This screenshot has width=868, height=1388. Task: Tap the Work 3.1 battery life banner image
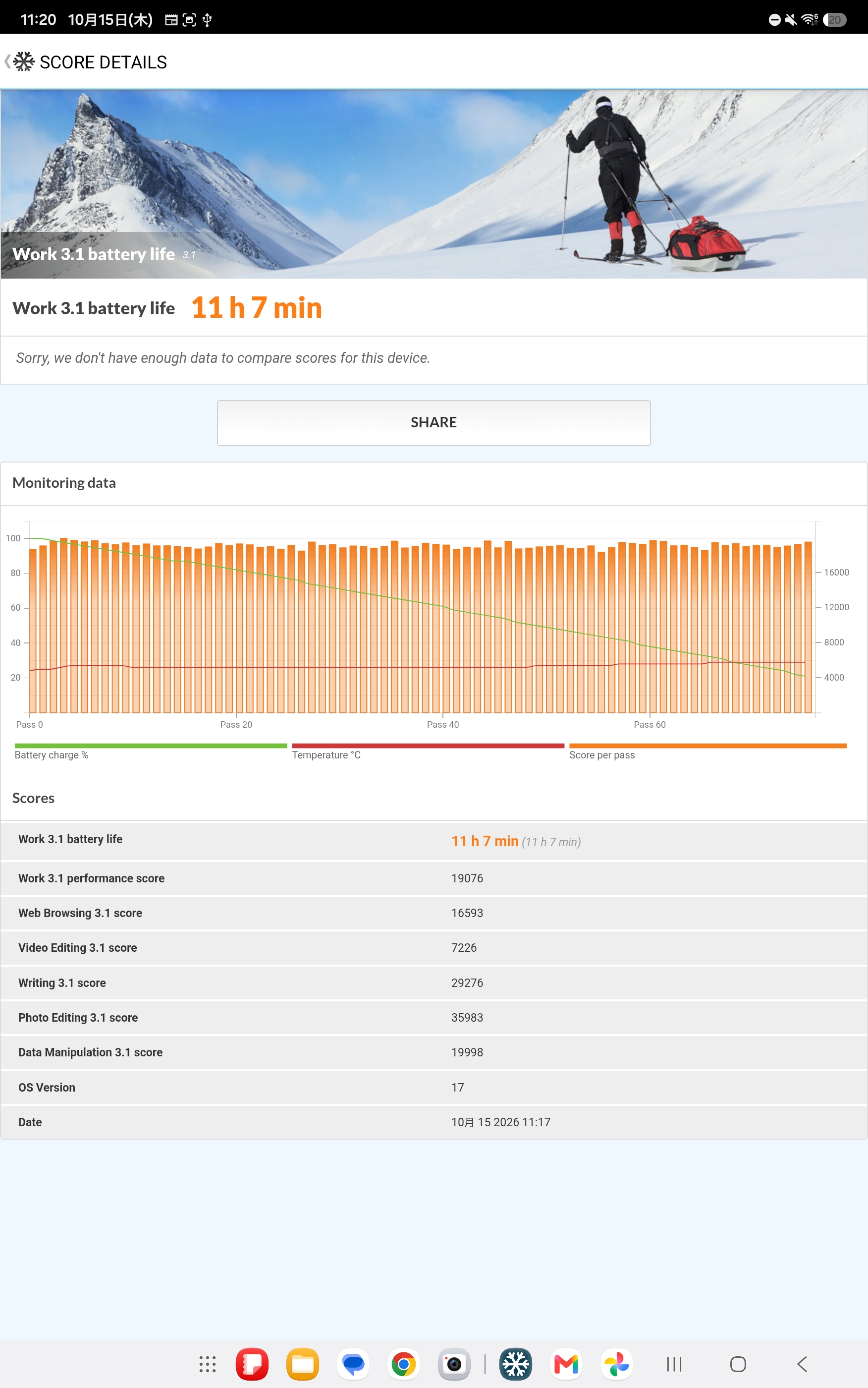point(434,184)
